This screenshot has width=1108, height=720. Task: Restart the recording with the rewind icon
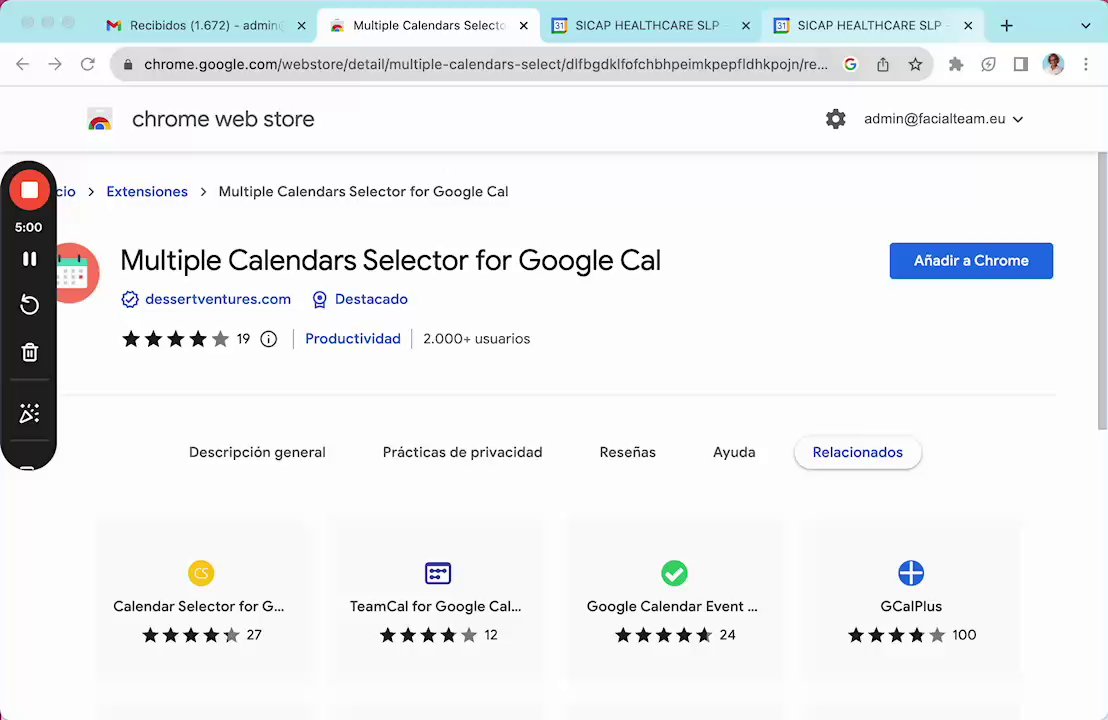click(29, 305)
